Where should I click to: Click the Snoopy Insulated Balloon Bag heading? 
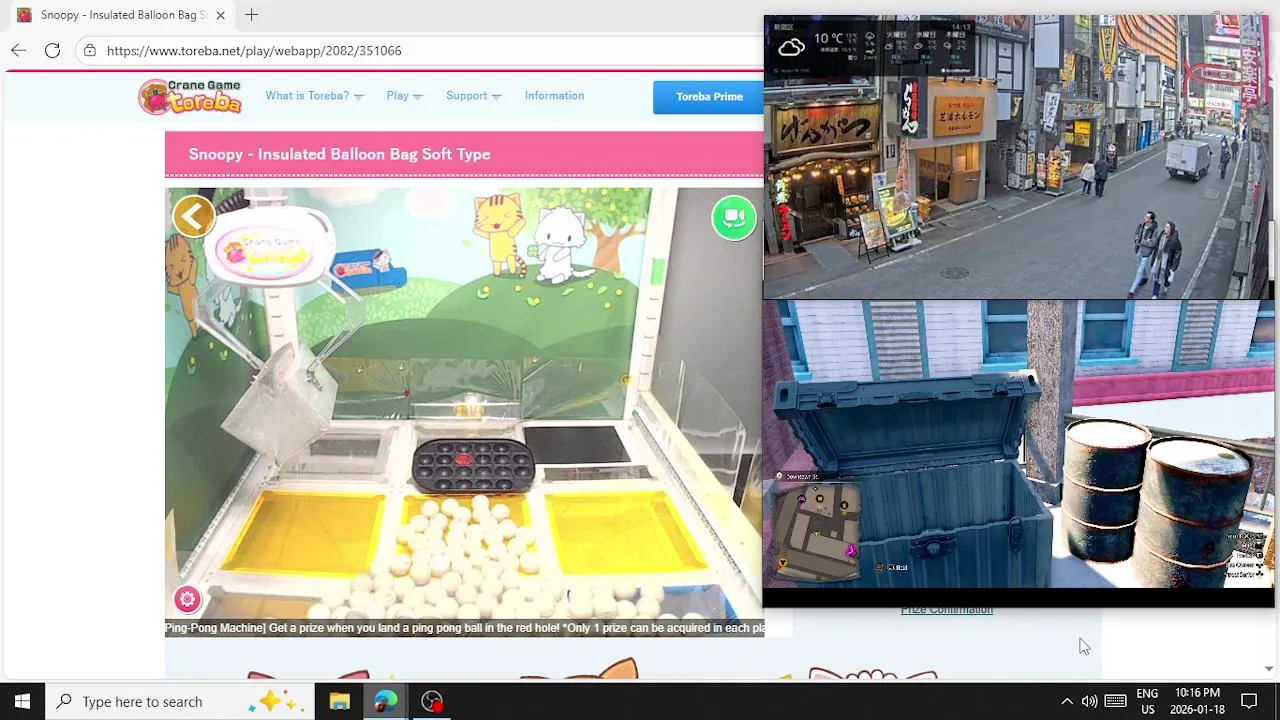(339, 154)
